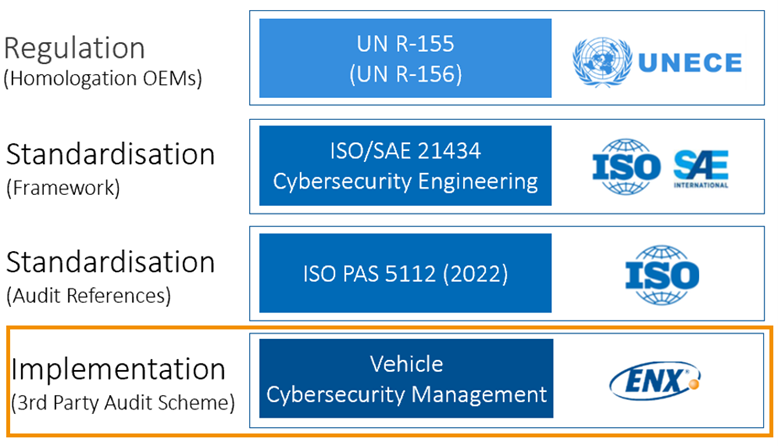778x446 pixels.
Task: Click the ISO logo in Audit References row
Action: (662, 274)
